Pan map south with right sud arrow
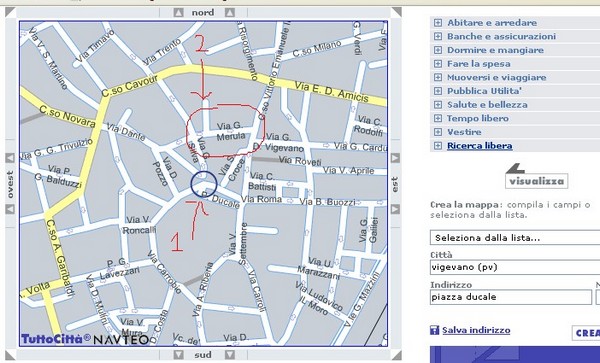This screenshot has width=600, height=363. click(230, 355)
